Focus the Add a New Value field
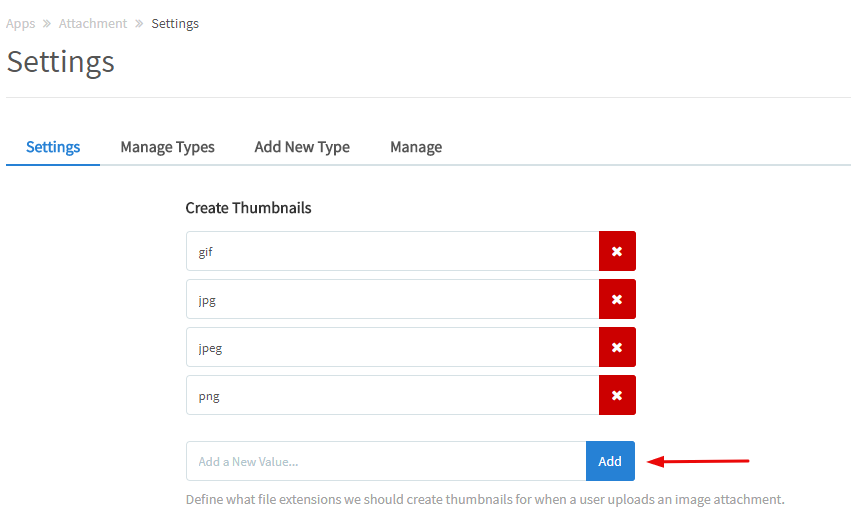This screenshot has height=524, width=851. [x=386, y=461]
